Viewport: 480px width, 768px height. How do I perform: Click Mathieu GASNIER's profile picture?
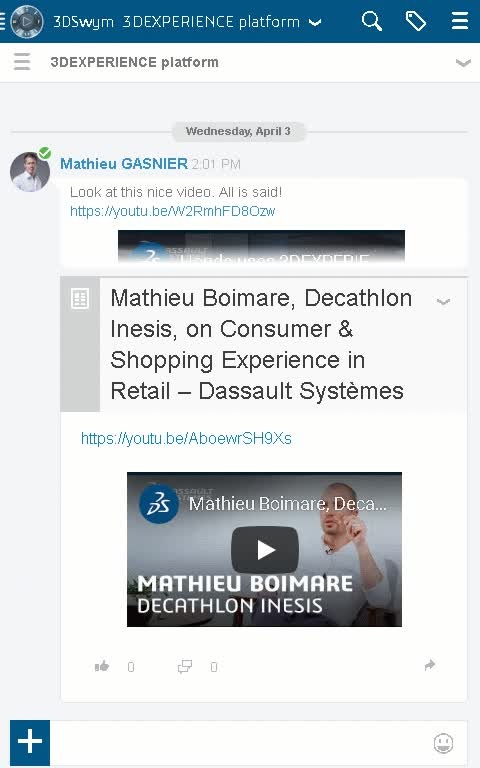[30, 171]
